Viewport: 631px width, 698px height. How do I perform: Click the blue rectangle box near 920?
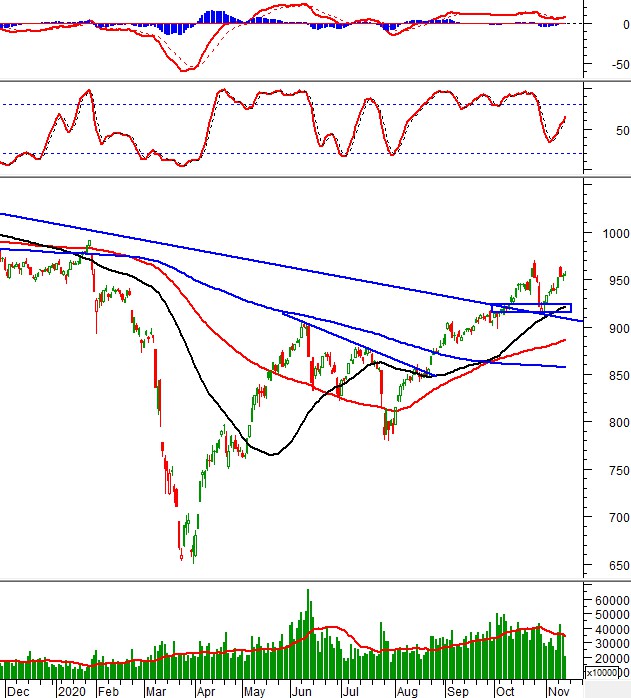coord(531,308)
